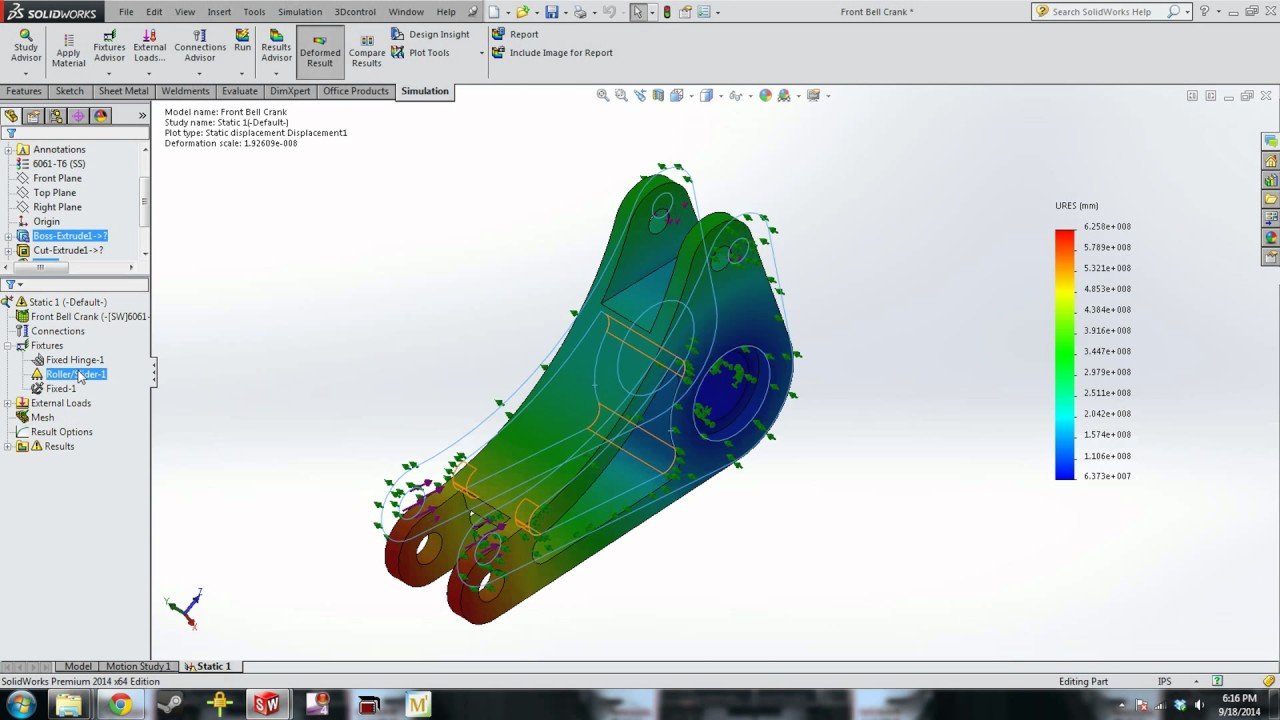The width and height of the screenshot is (1280, 720).
Task: Select Roller/Slider-1 fixture
Action: tap(76, 373)
